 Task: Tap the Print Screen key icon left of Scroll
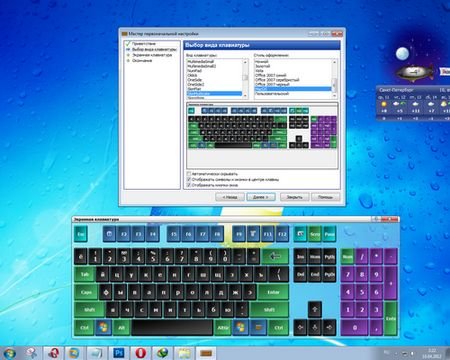tap(300, 234)
